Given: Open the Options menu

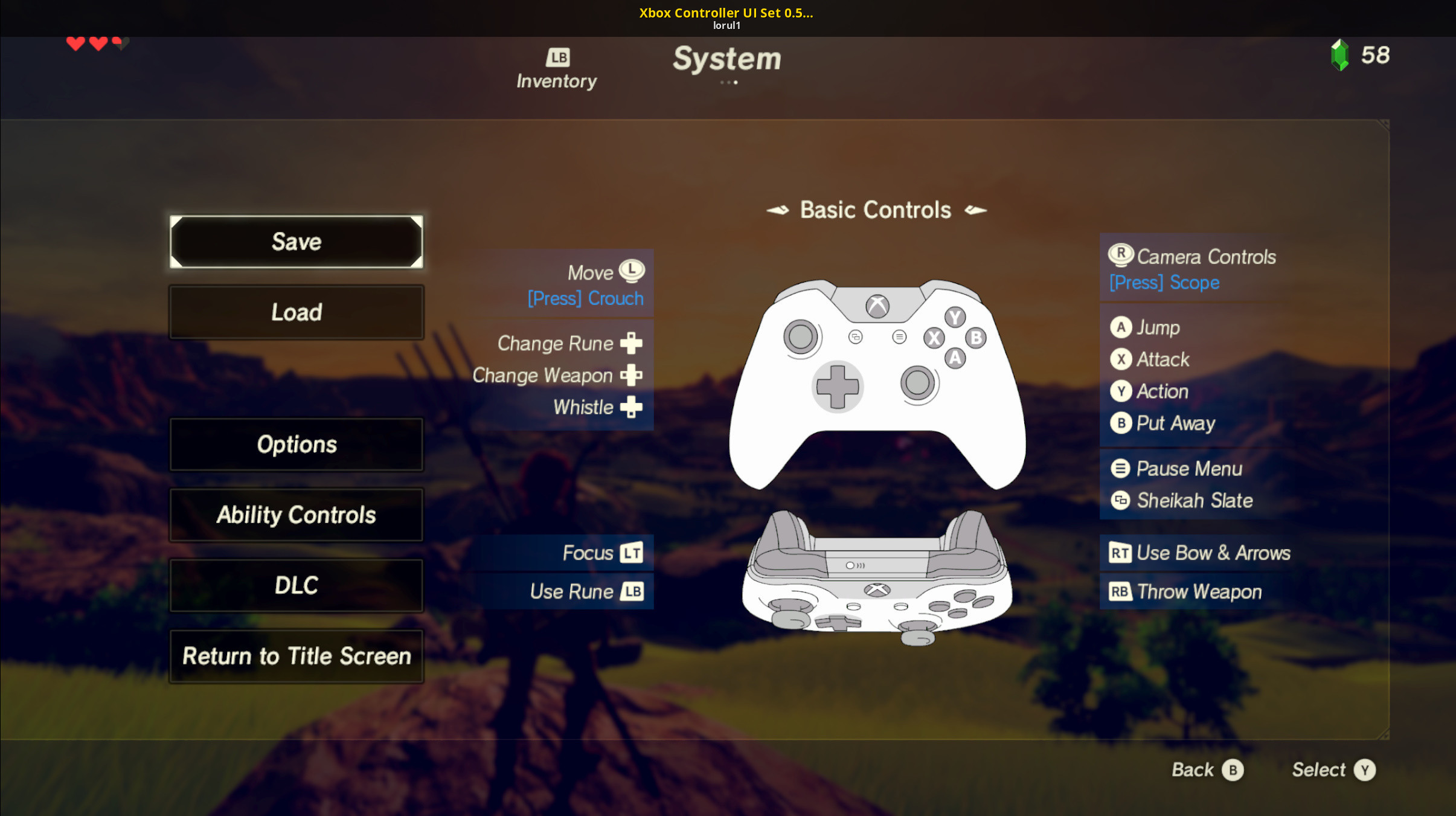Looking at the screenshot, I should (x=296, y=443).
